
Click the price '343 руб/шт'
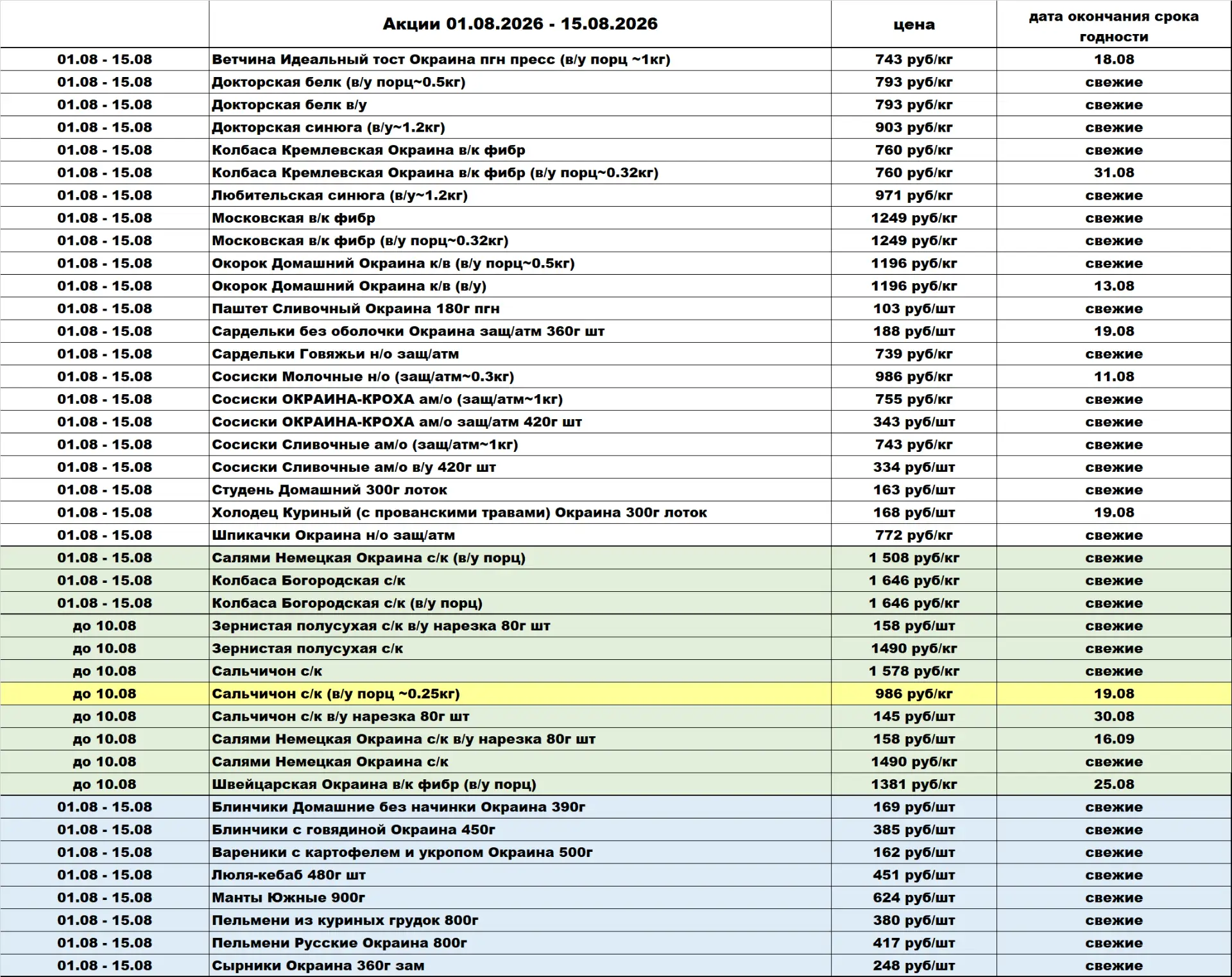coord(914,422)
